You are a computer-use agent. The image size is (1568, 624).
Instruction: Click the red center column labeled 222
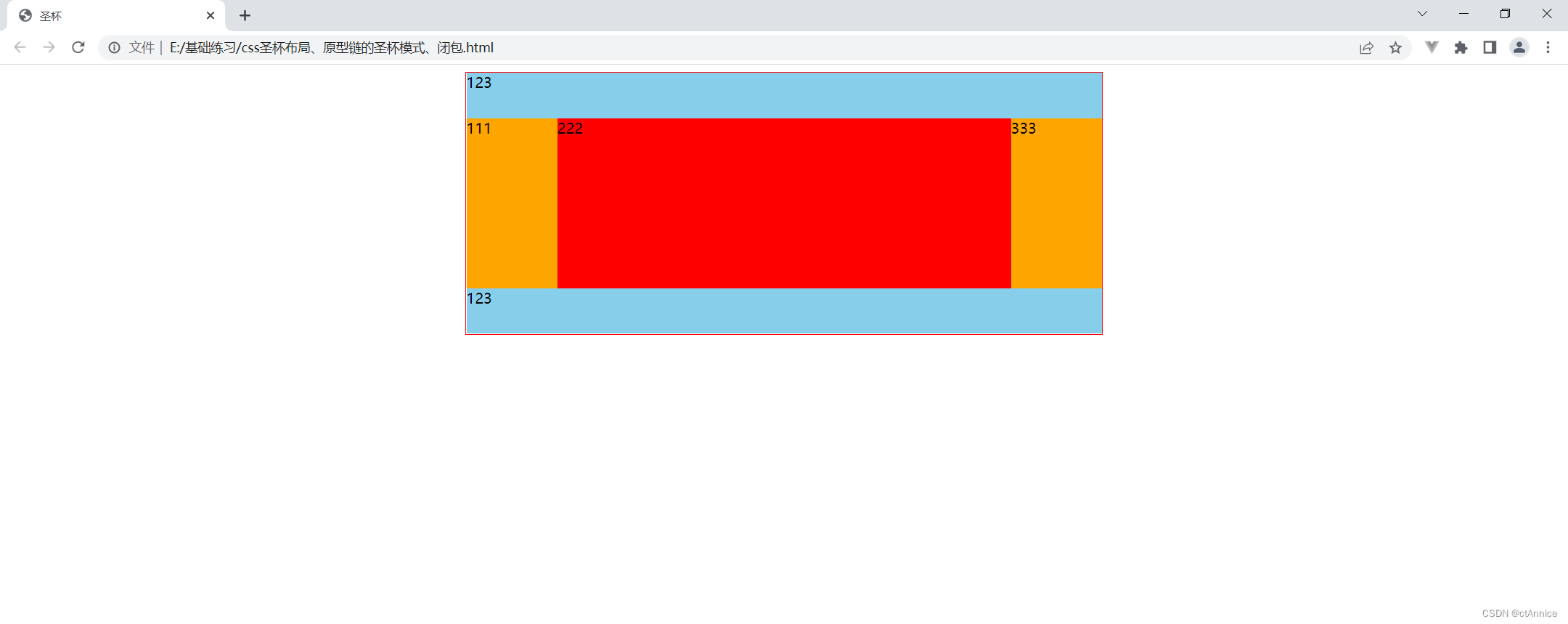(x=784, y=203)
